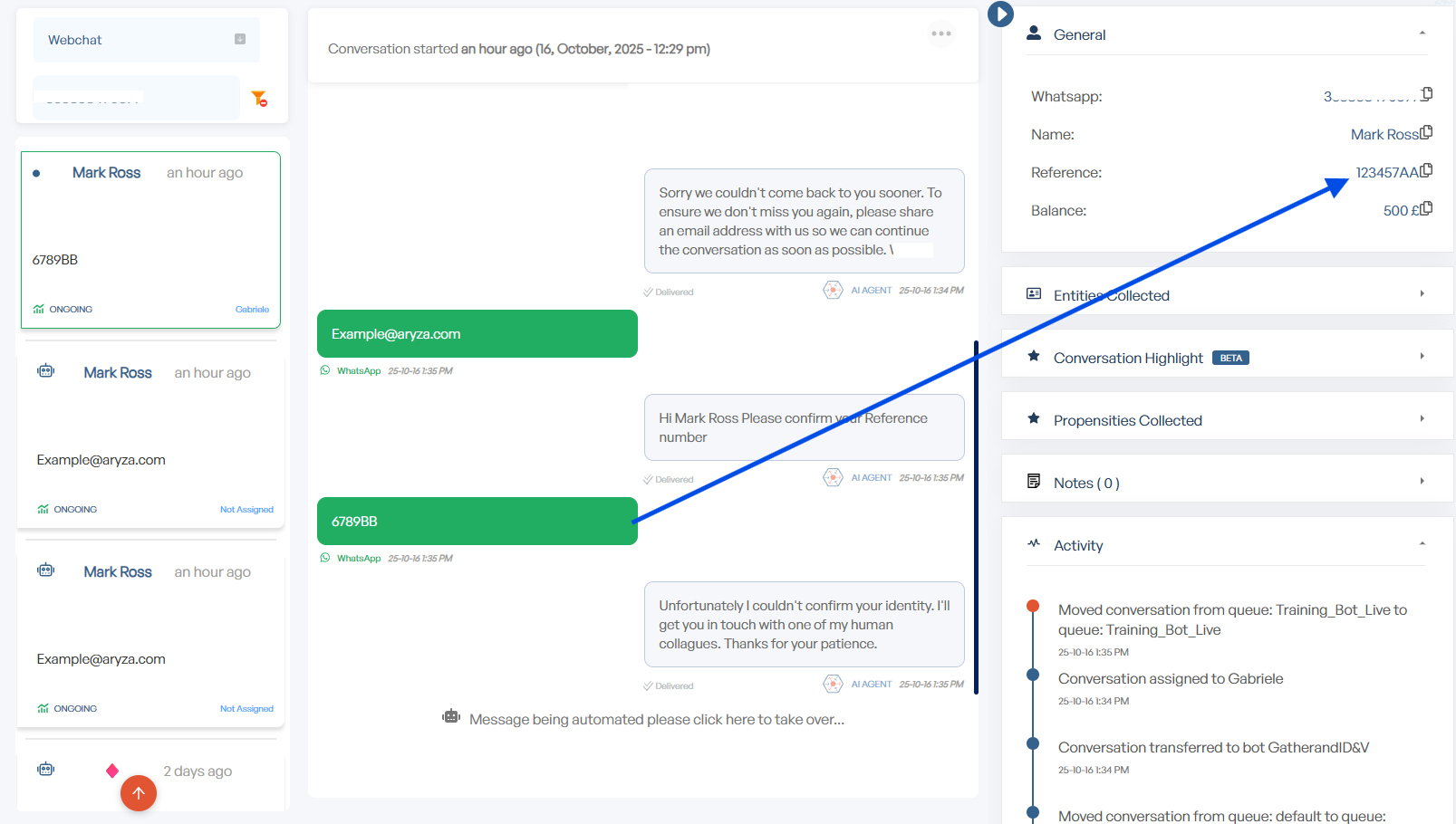Click the conversation search input field

click(x=136, y=98)
